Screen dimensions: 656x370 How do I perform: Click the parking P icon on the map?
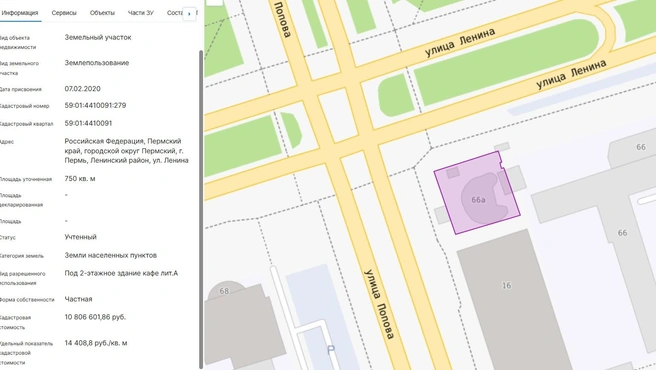[x=331, y=350]
